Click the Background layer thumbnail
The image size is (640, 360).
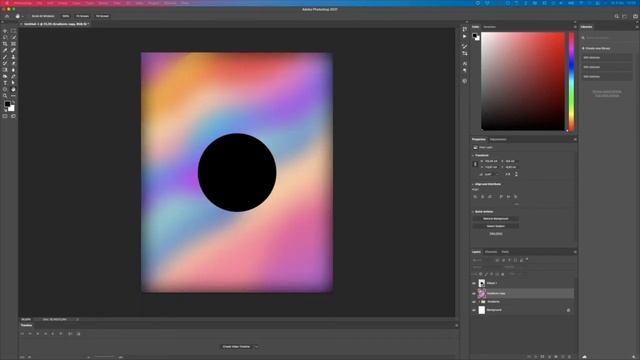(x=482, y=310)
